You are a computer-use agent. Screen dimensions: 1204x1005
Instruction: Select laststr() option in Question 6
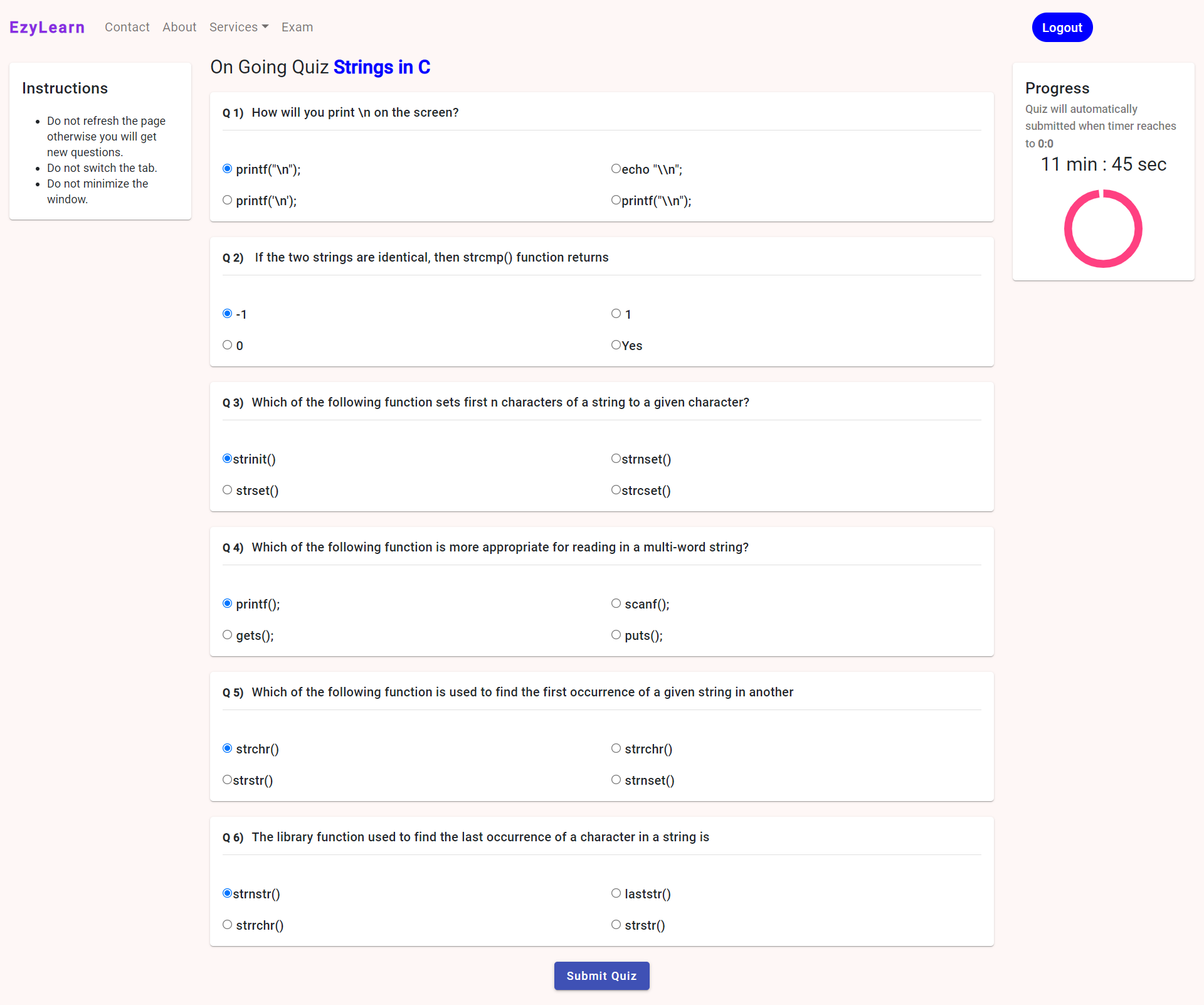pyautogui.click(x=616, y=893)
